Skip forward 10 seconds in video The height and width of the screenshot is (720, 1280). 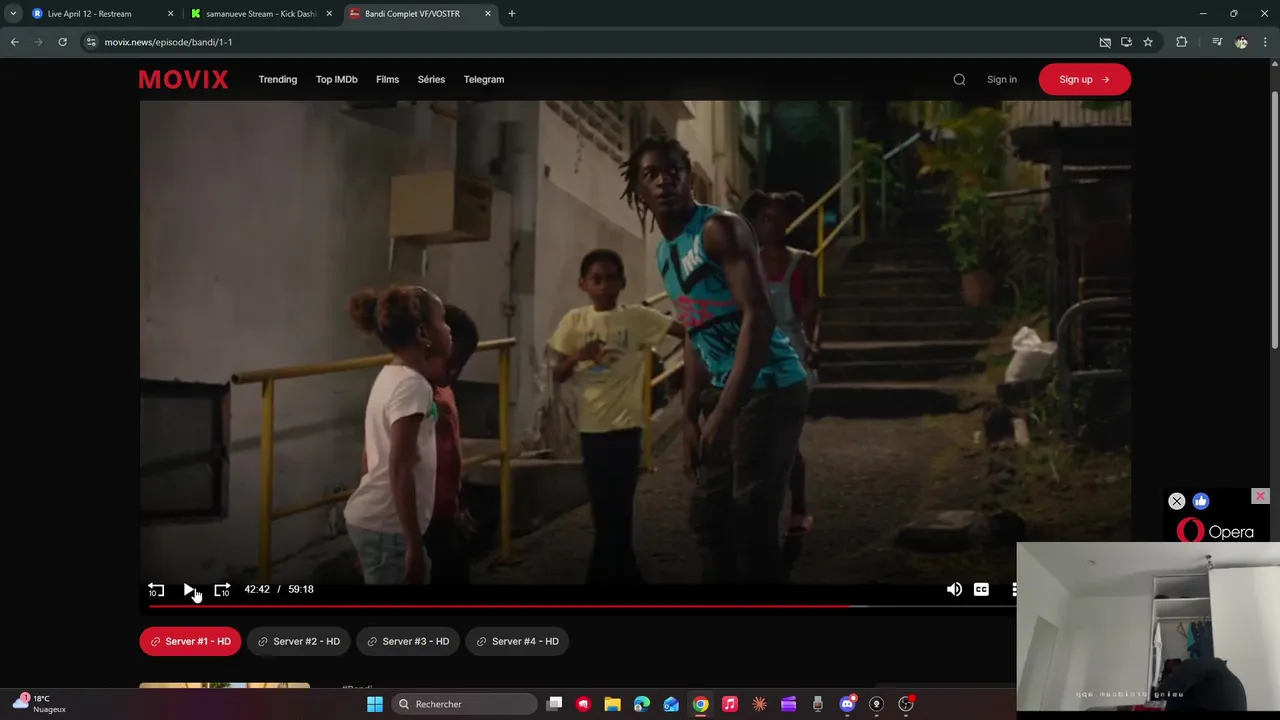coord(222,590)
